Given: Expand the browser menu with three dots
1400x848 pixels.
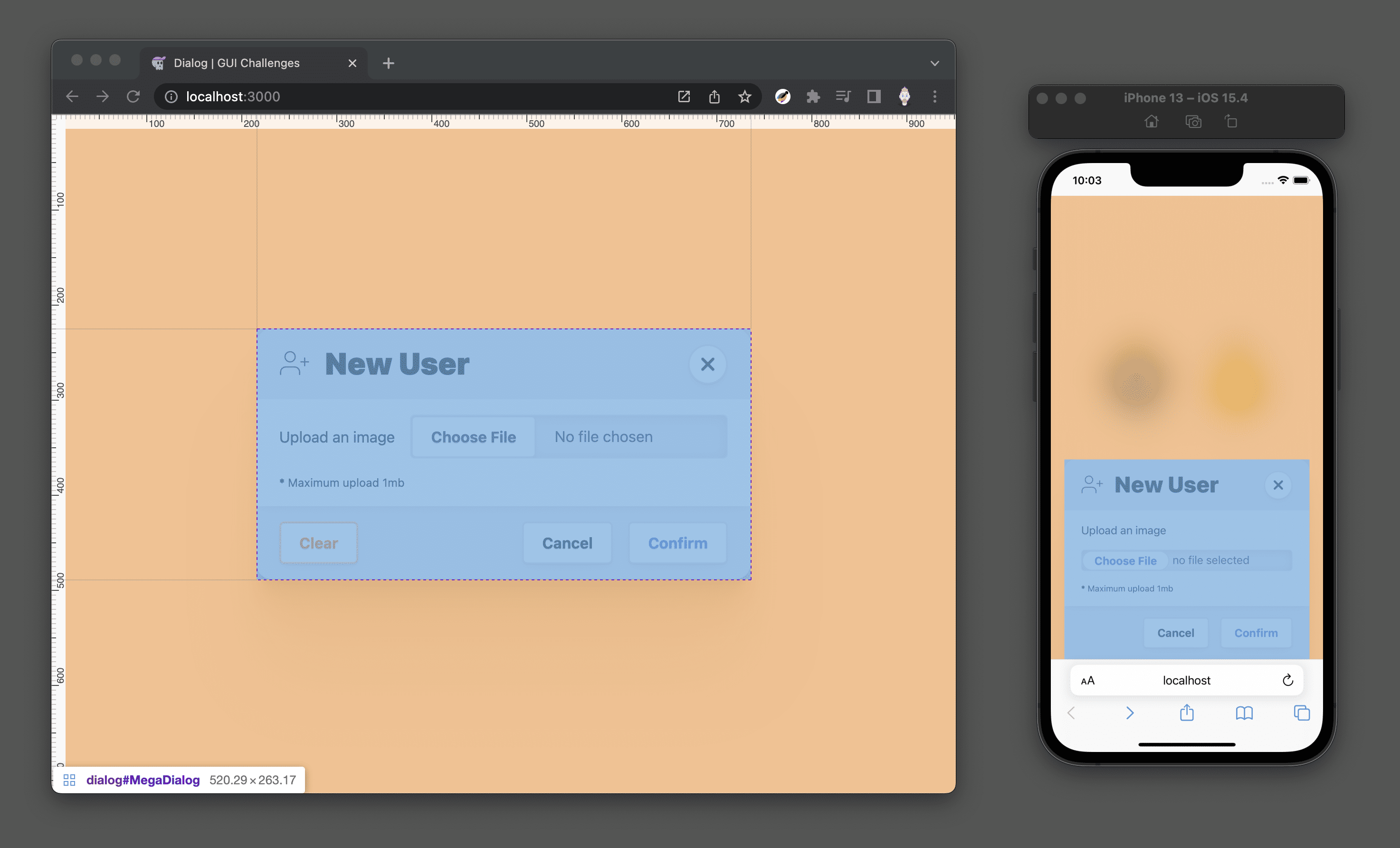Looking at the screenshot, I should [934, 97].
